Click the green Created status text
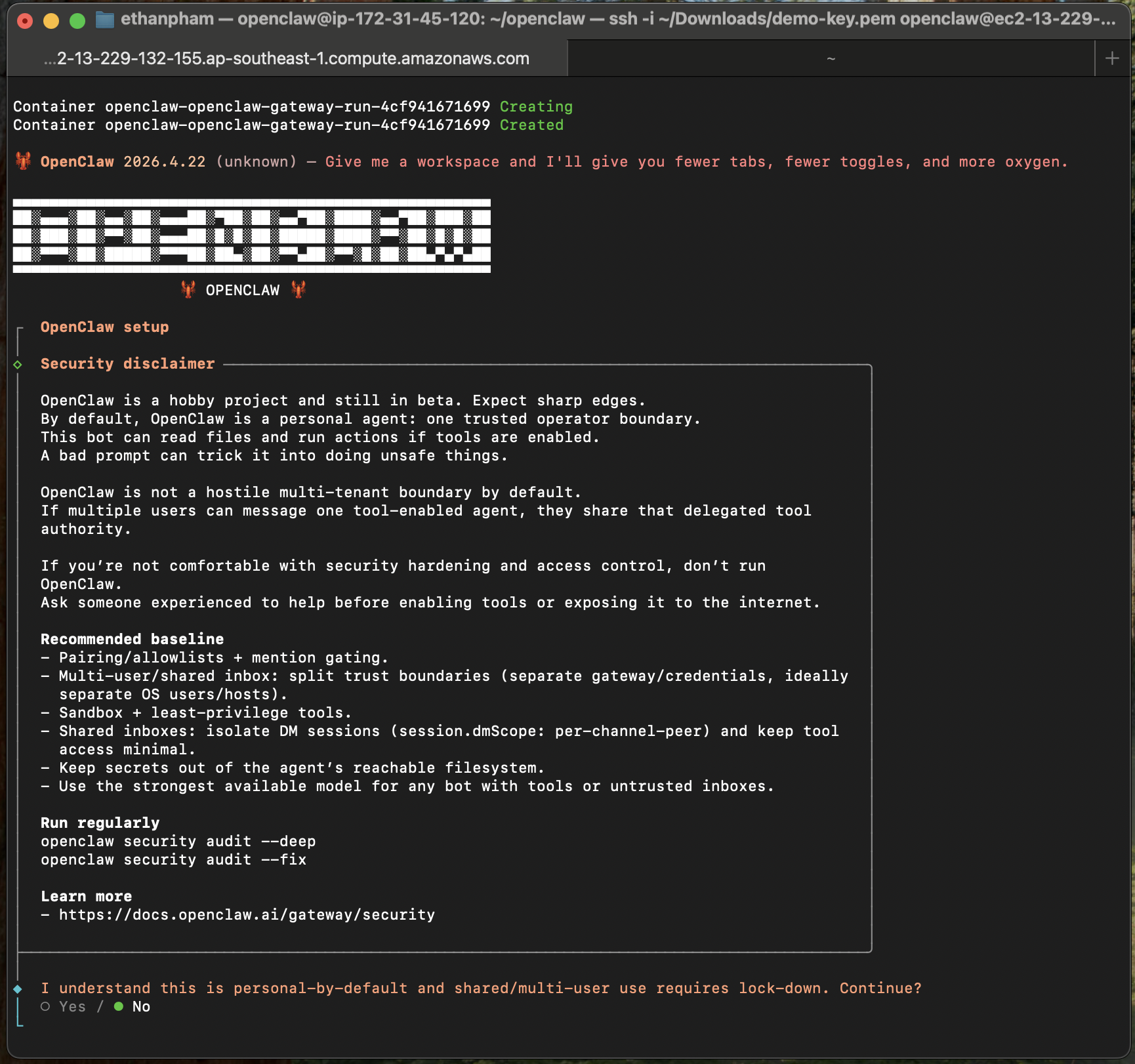Screen dimensions: 1135x1064 tap(531, 124)
